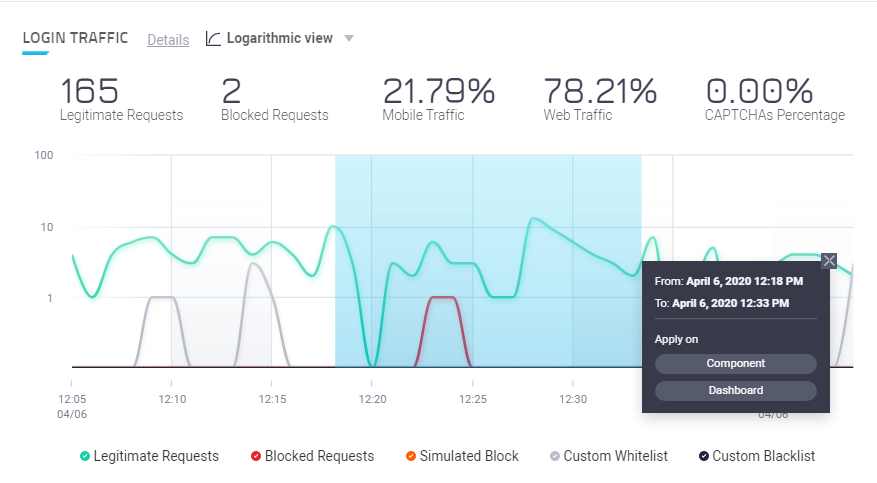Click the 2 Blocked Requests stat
The width and height of the screenshot is (877, 483).
[x=274, y=100]
